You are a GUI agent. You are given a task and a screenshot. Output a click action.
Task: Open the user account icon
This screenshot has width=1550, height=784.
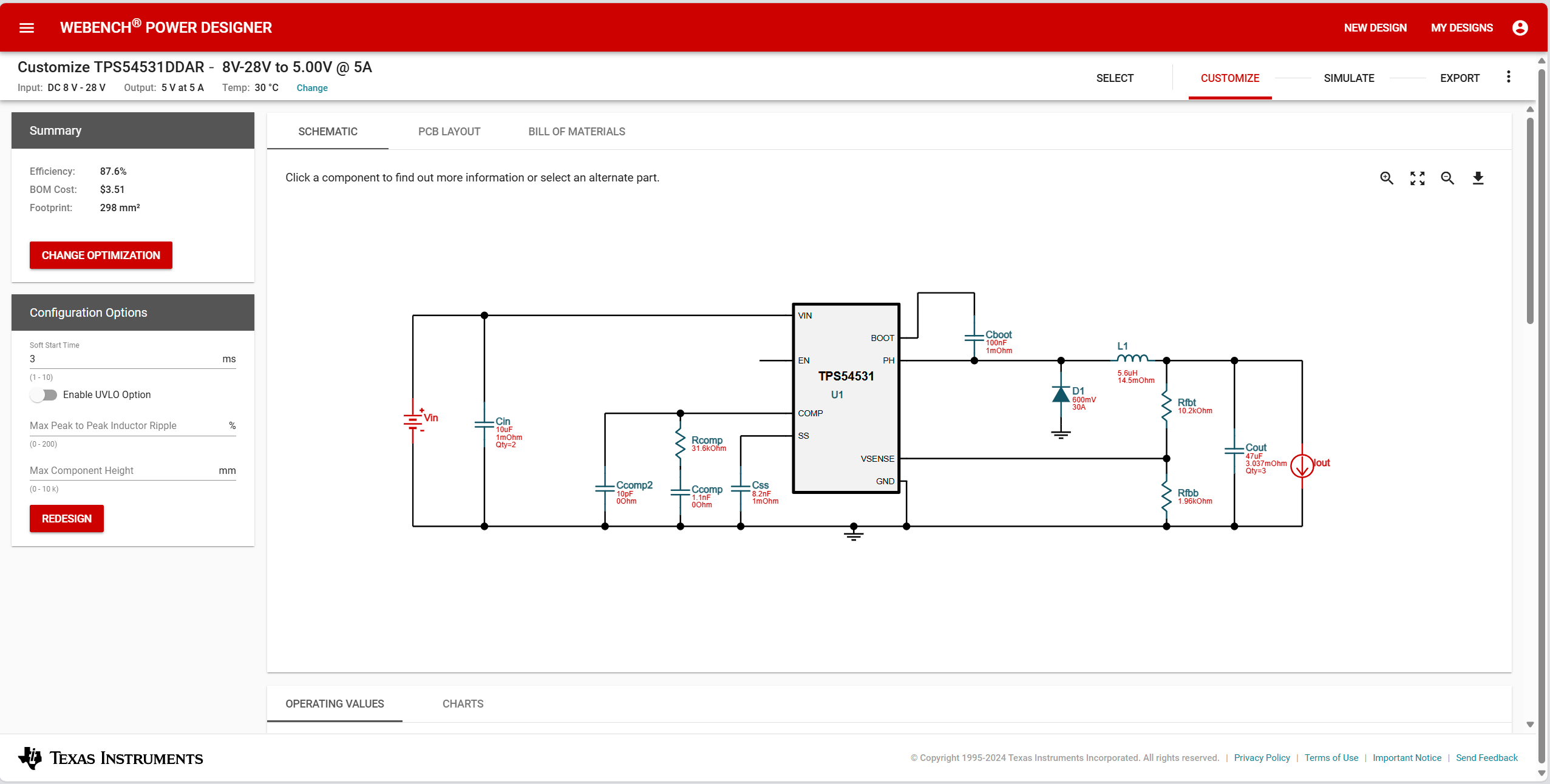point(1520,28)
